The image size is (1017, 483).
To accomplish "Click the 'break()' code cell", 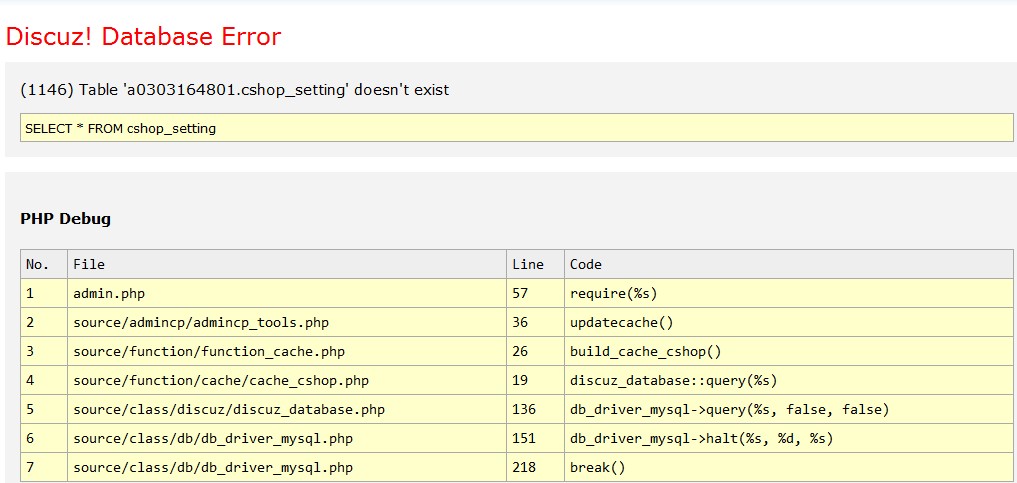I will [x=789, y=467].
